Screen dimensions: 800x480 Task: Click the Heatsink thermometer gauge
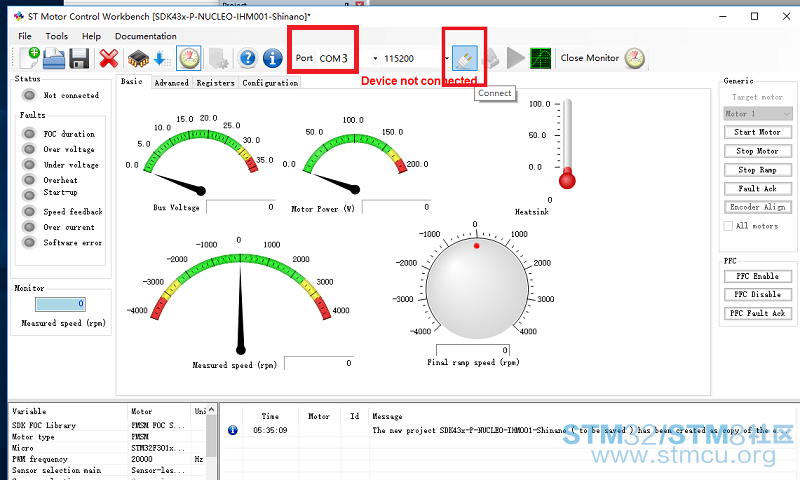point(567,144)
